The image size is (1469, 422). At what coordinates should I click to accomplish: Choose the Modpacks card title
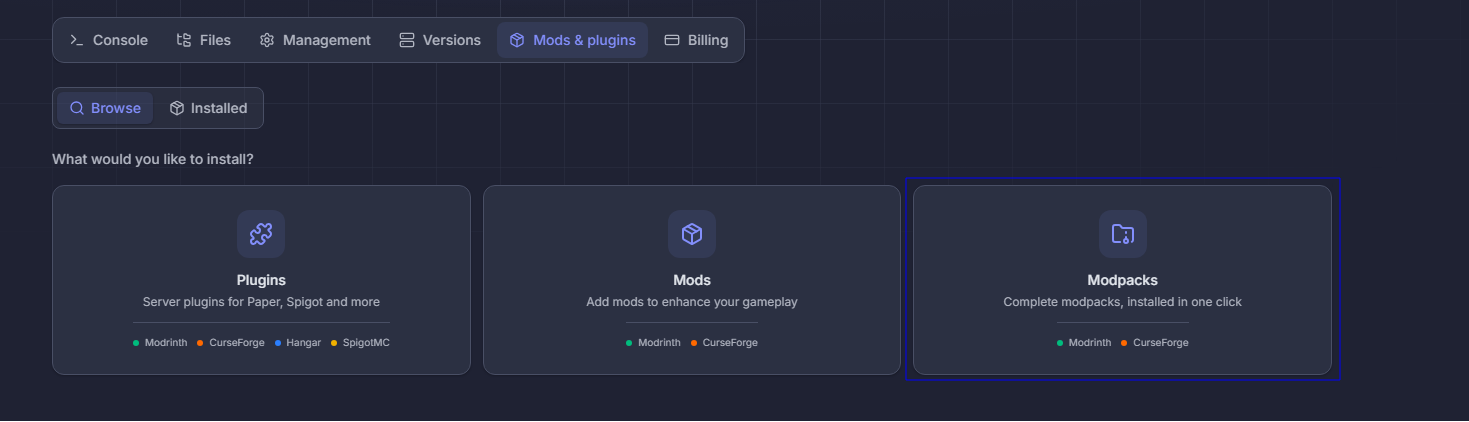pyautogui.click(x=1122, y=280)
